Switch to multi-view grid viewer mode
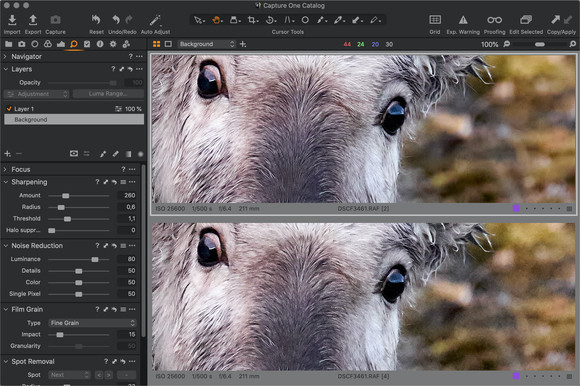The height and width of the screenshot is (386, 580). 156,44
